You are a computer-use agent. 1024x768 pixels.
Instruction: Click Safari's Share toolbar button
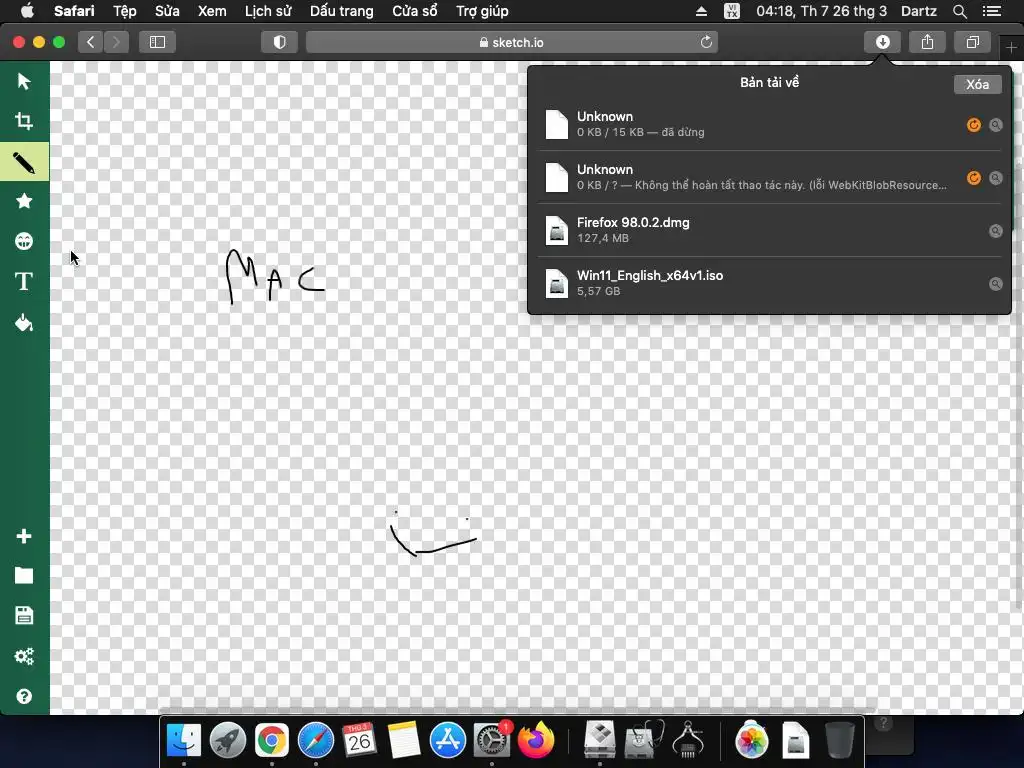tap(927, 42)
